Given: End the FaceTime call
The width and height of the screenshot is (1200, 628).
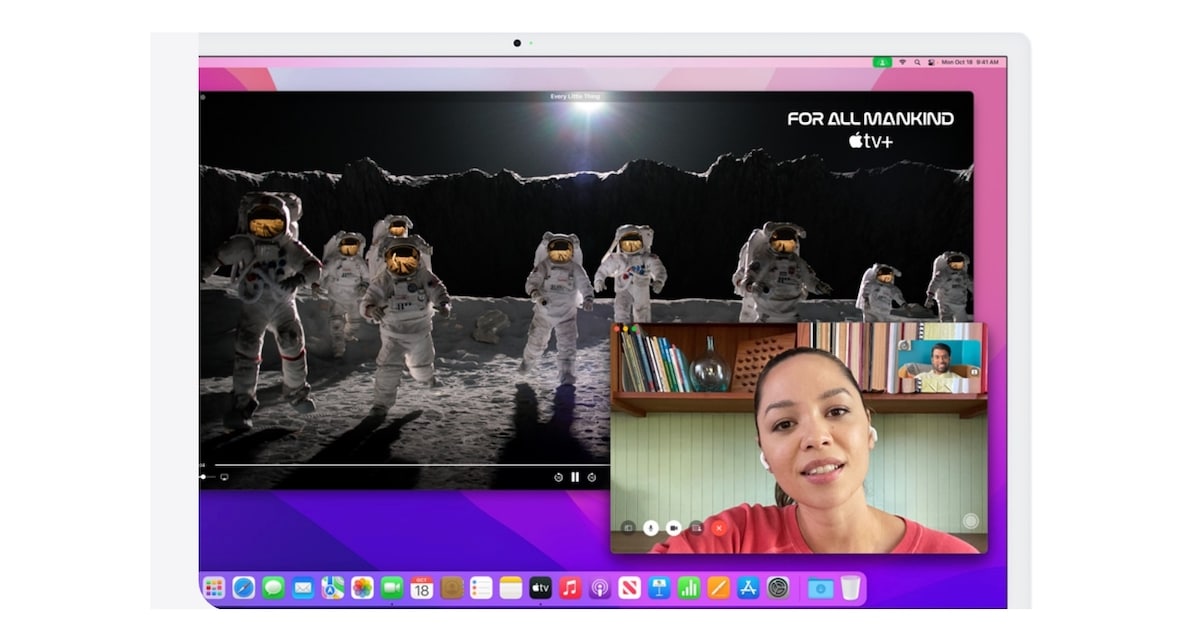Looking at the screenshot, I should [718, 527].
